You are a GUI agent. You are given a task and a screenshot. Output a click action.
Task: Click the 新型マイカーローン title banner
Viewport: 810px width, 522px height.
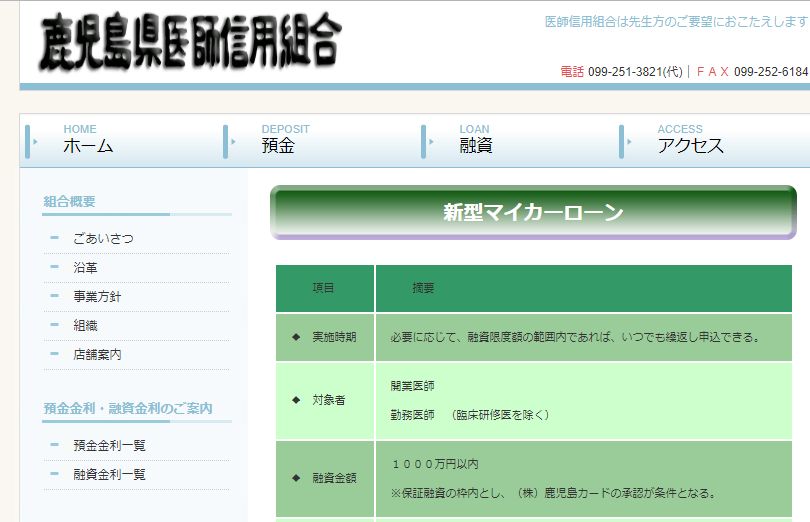[x=533, y=212]
